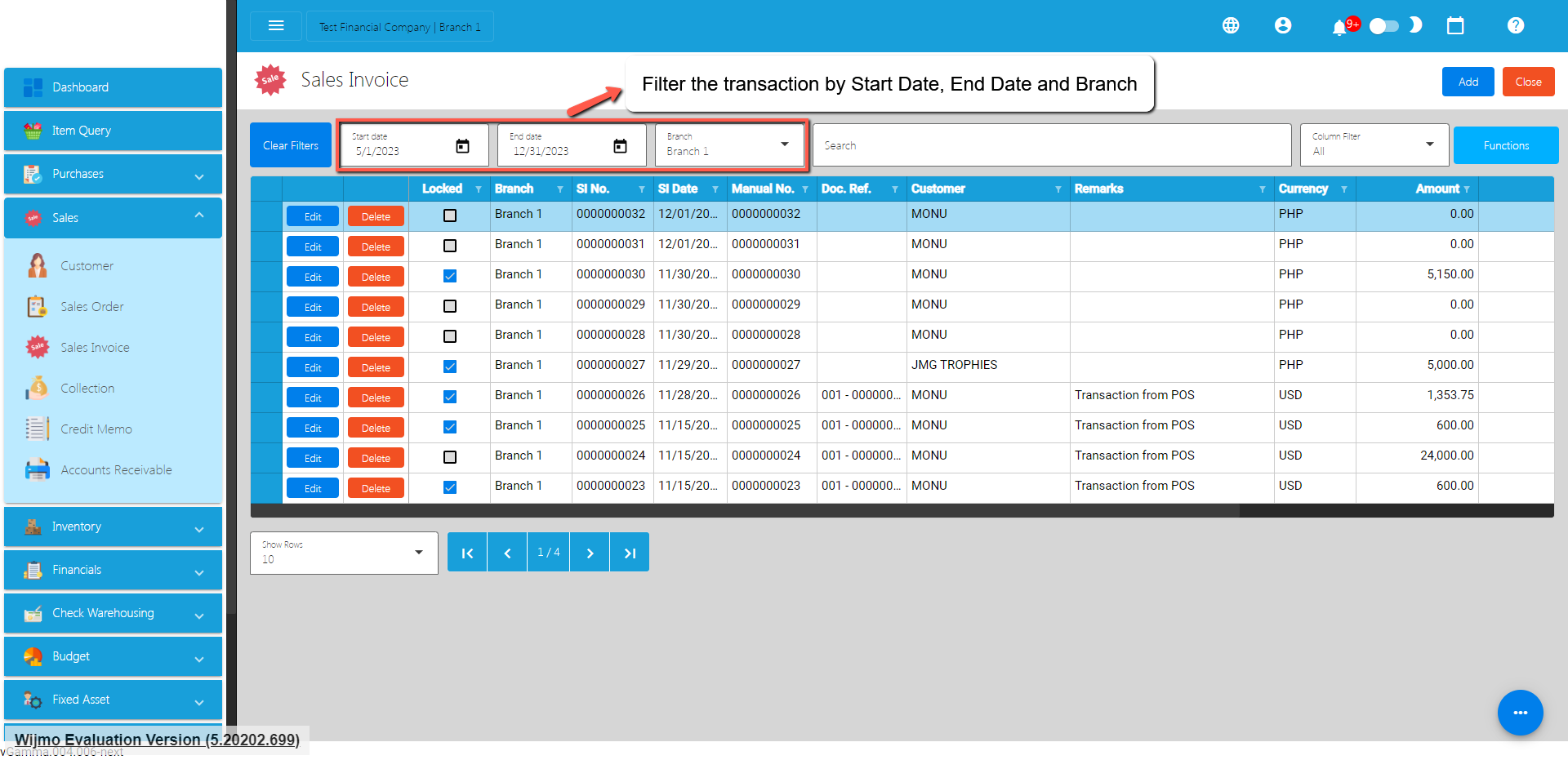1568x760 pixels.
Task: Check Locked box for invoice 0000000032
Action: [450, 216]
